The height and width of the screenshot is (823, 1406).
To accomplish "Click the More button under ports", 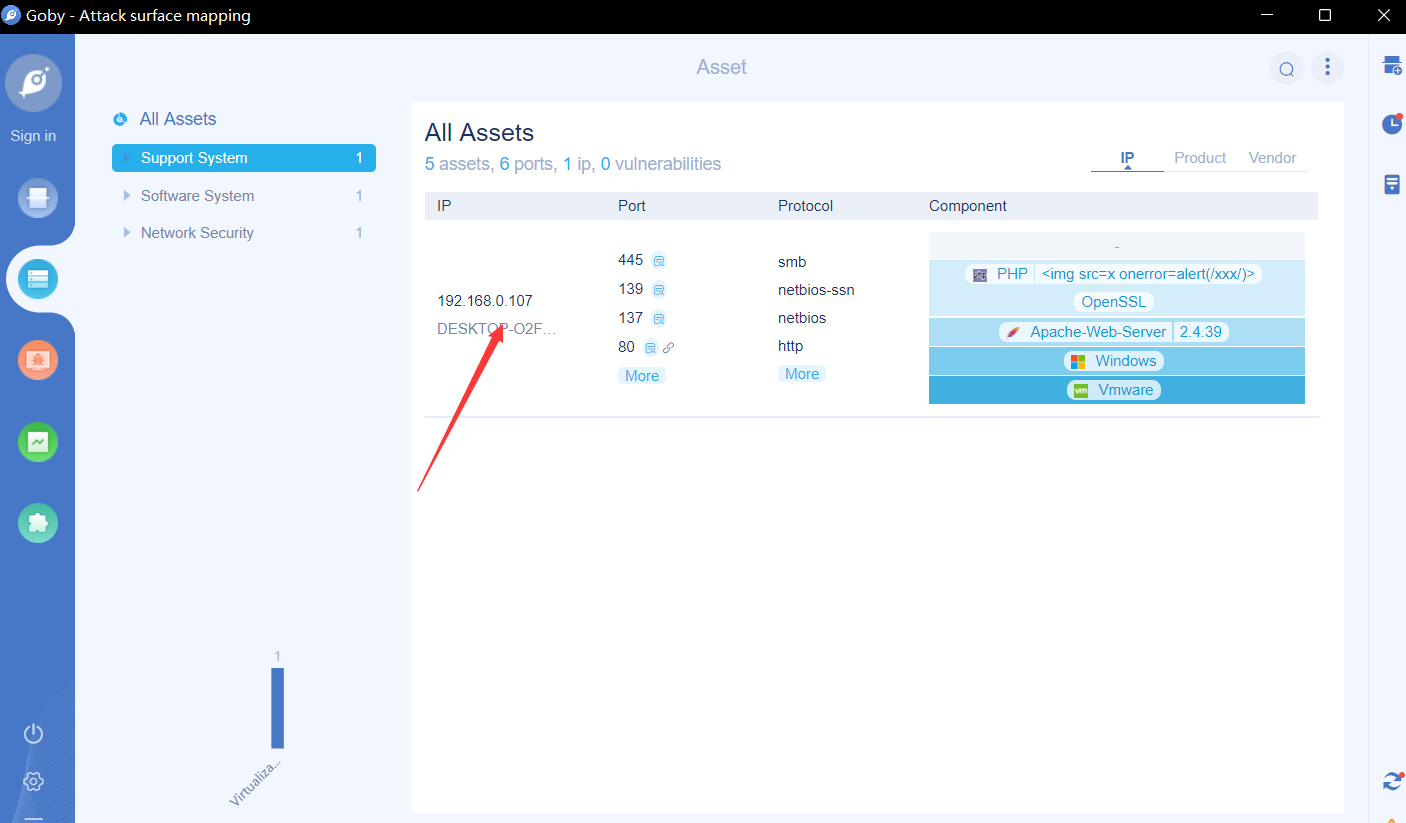I will pos(642,376).
